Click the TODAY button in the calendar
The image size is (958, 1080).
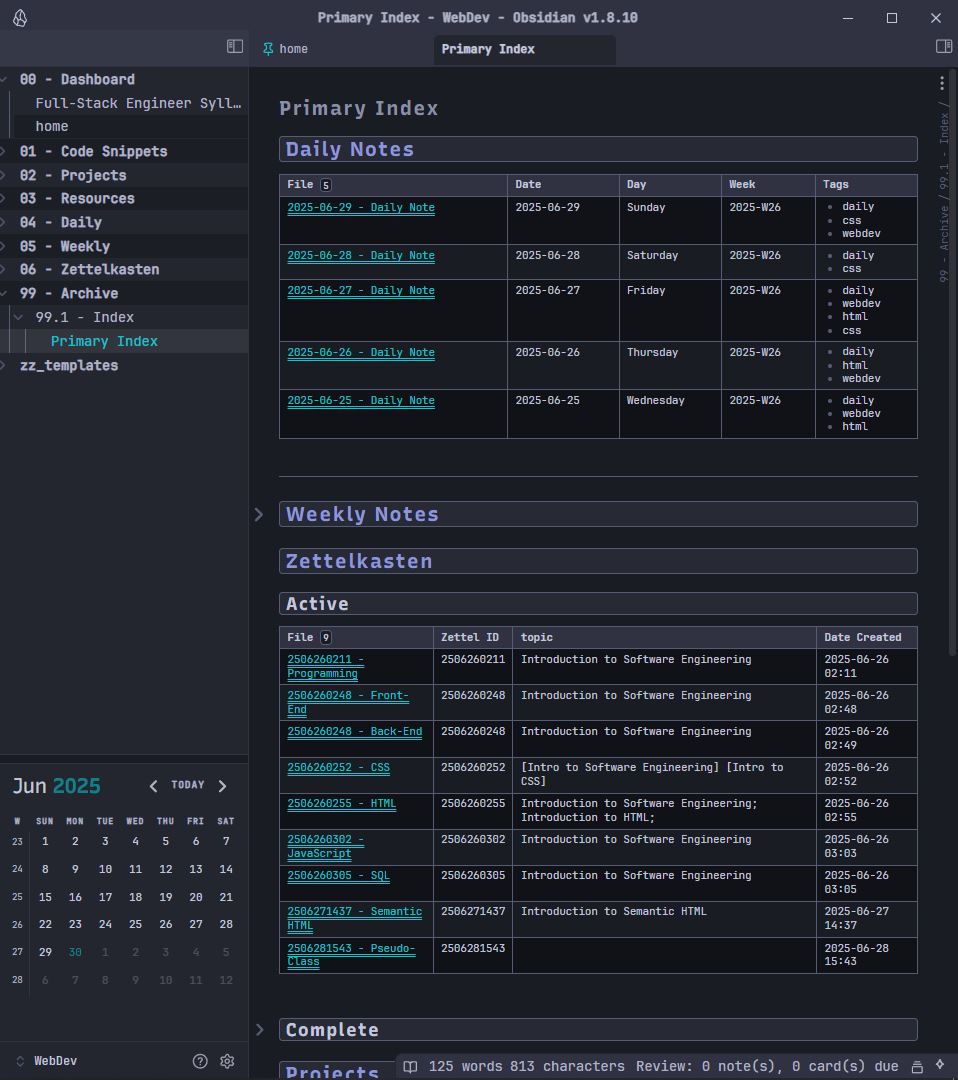(x=187, y=785)
